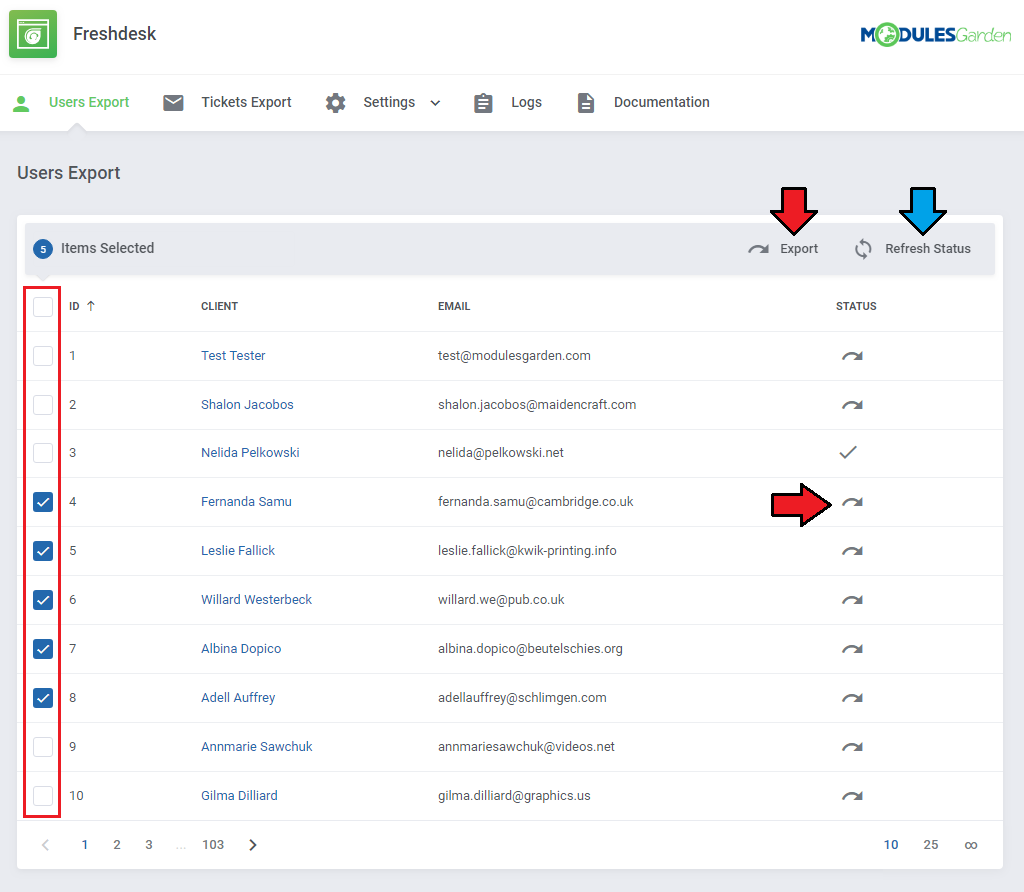1024x892 pixels.
Task: Click checkmark status icon for Nelida Pelkowski
Action: pyautogui.click(x=848, y=452)
